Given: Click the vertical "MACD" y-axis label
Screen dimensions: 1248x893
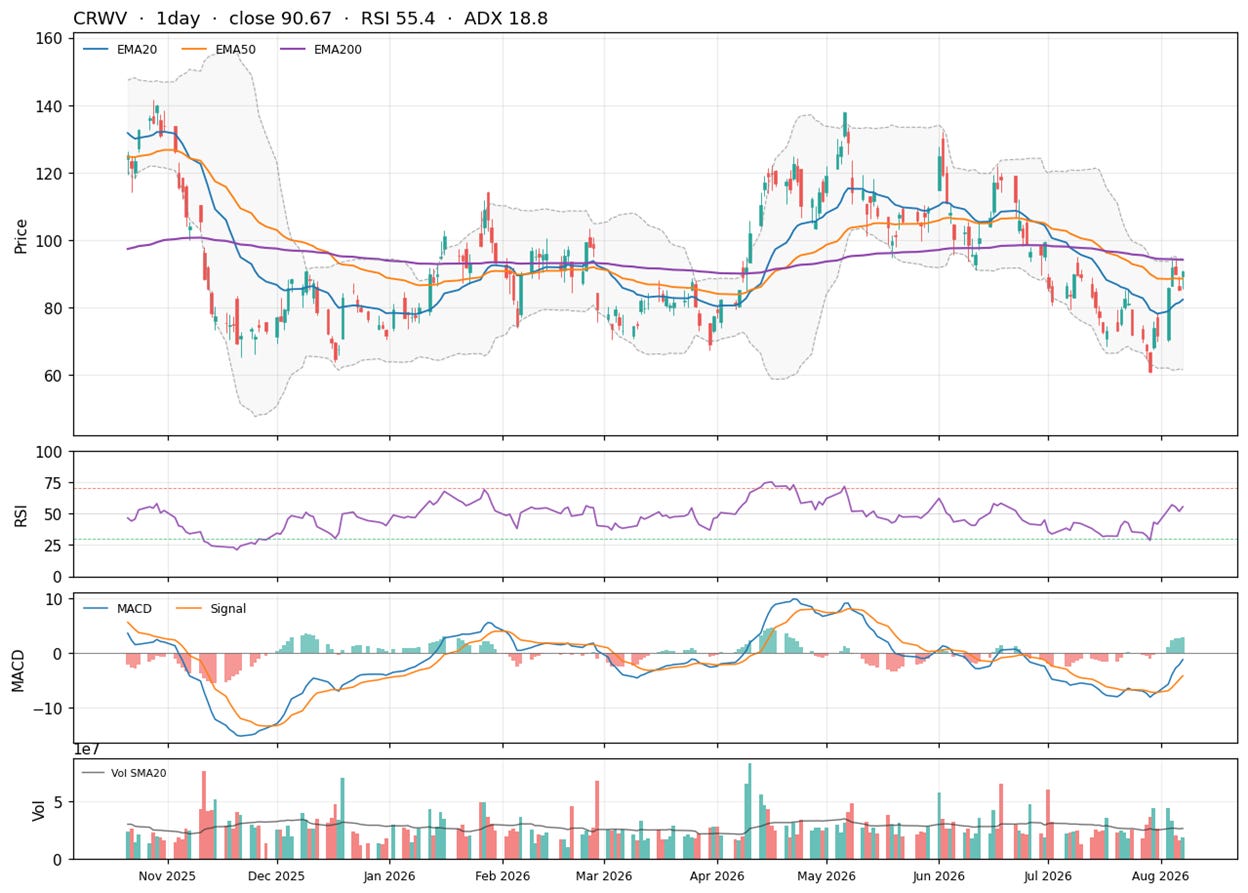Looking at the screenshot, I should tap(17, 669).
